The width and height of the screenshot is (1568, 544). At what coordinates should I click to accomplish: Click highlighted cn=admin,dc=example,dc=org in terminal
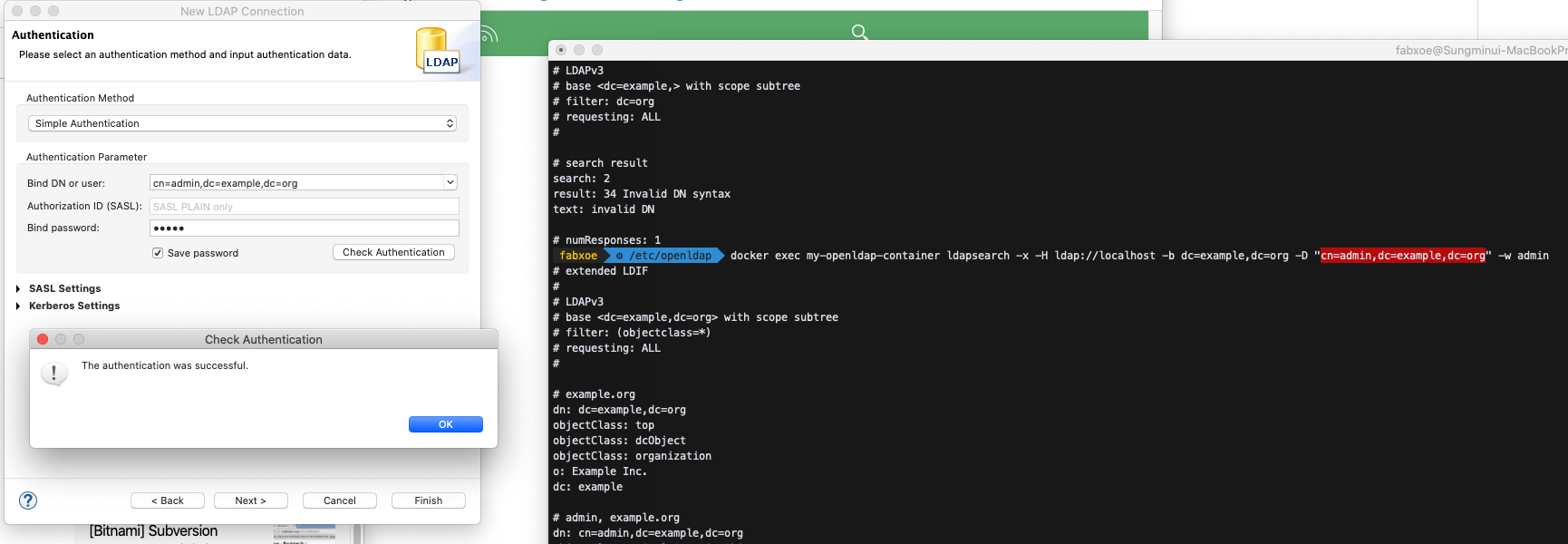click(x=1403, y=256)
